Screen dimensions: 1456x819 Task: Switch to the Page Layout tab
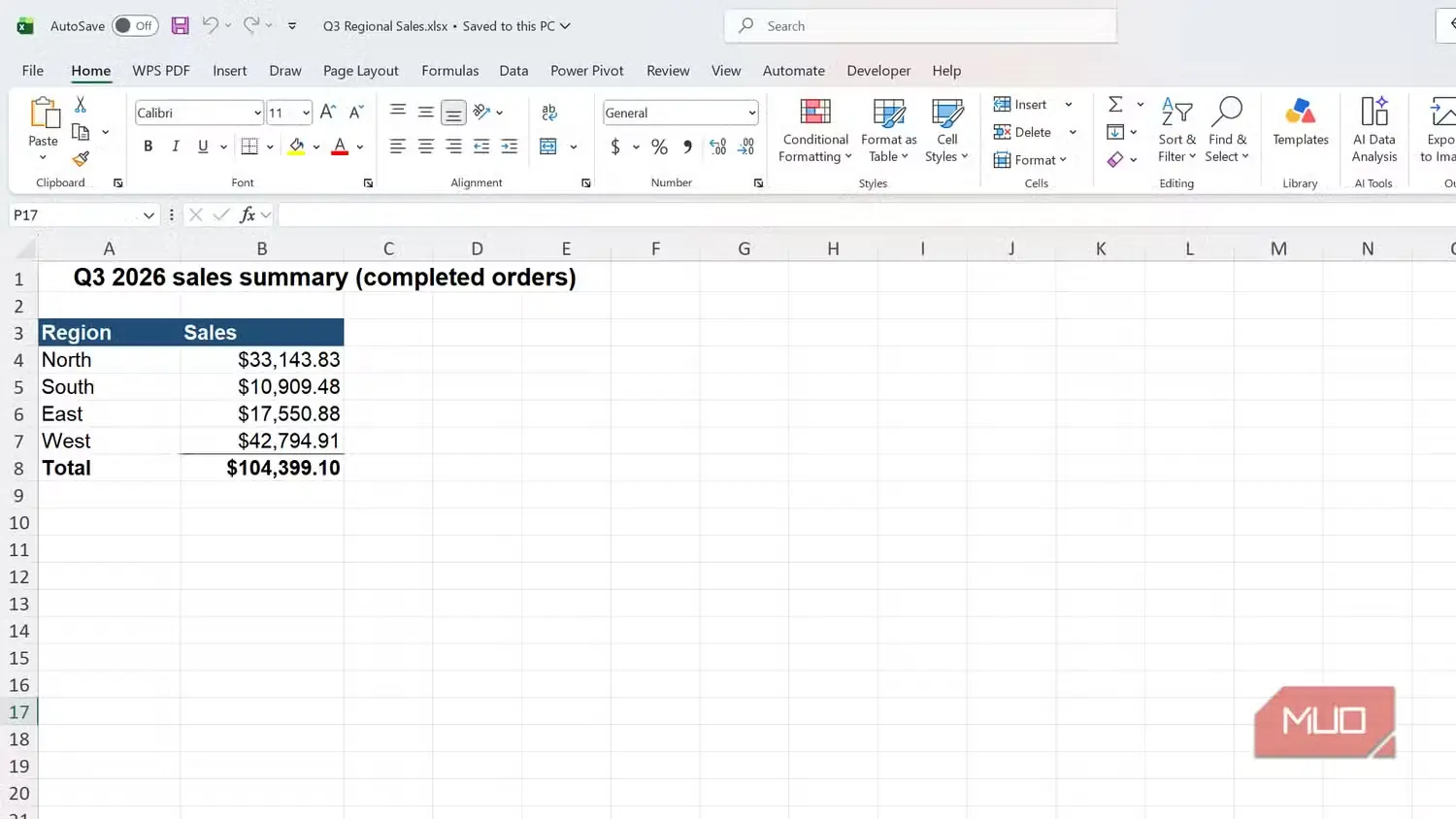361,70
